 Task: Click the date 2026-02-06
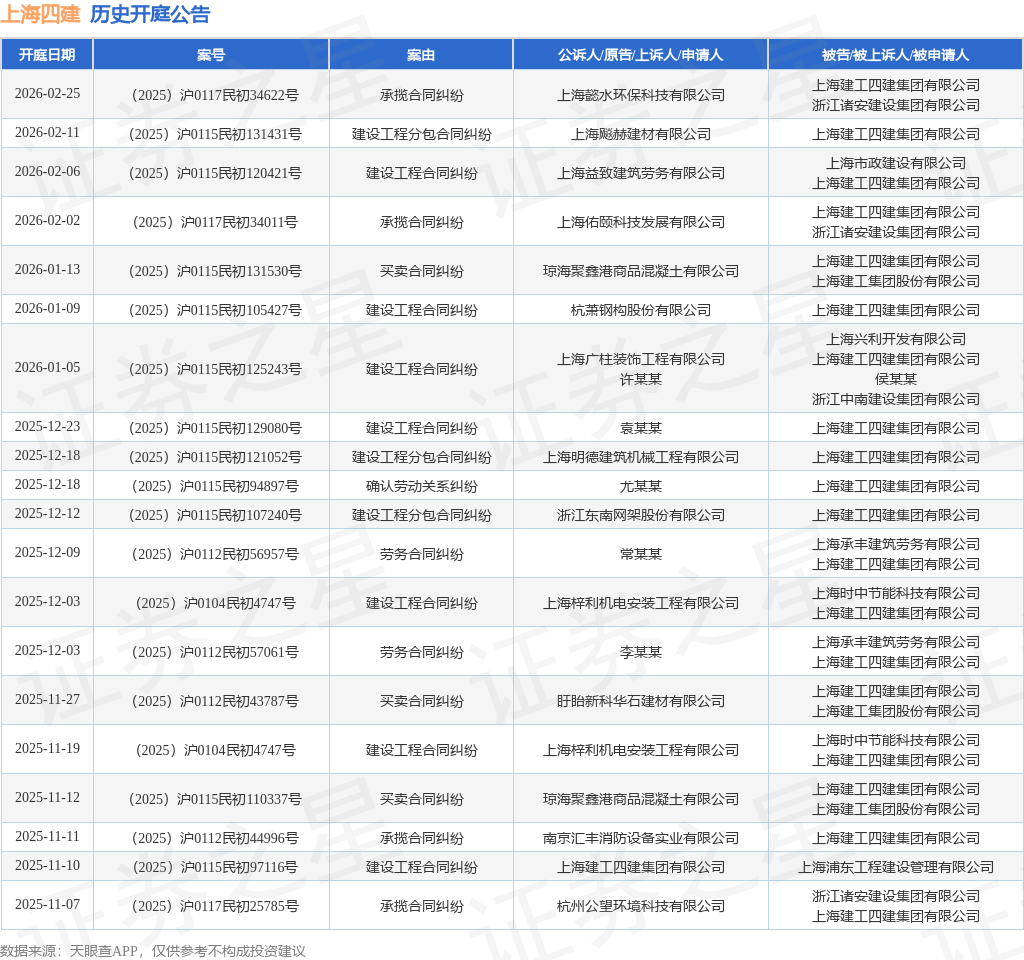pos(48,171)
